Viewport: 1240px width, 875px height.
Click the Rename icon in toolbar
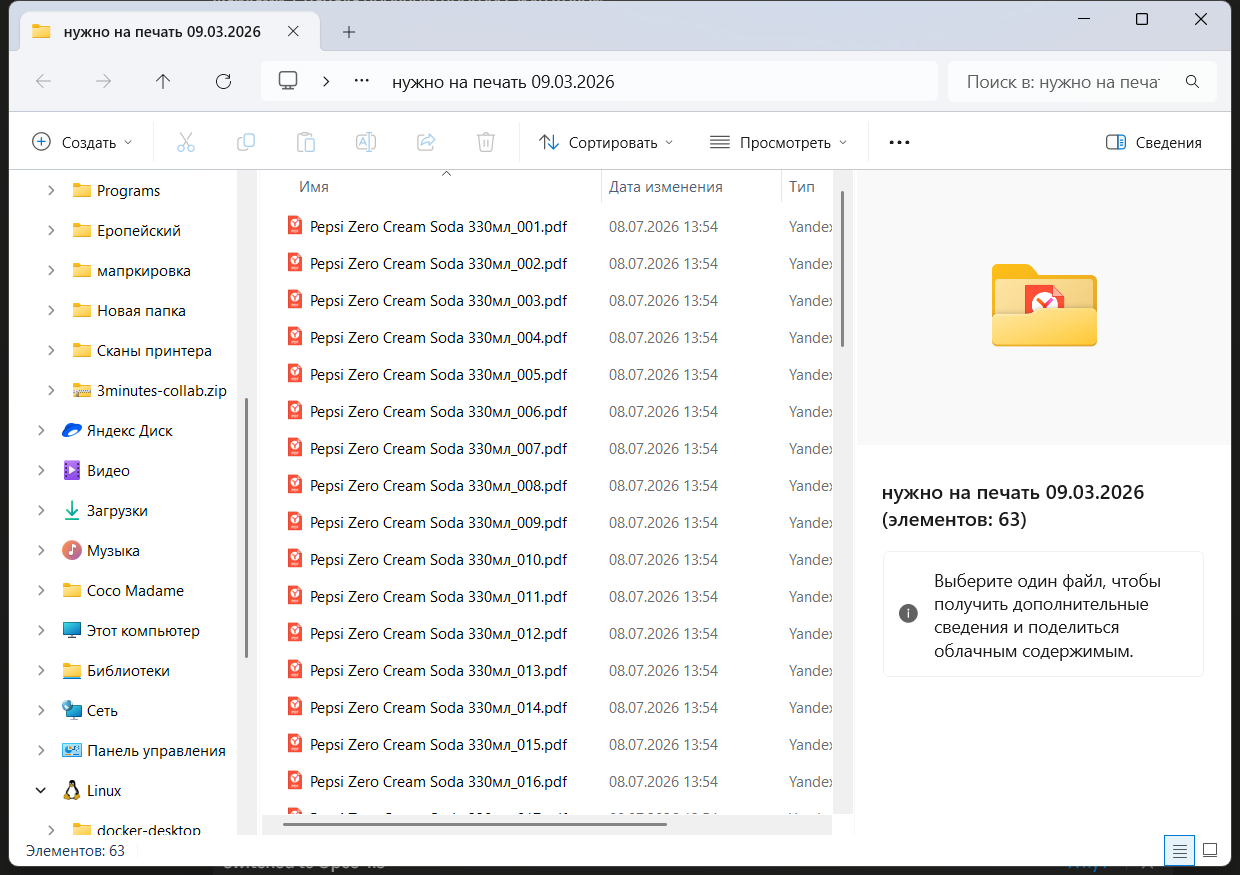(366, 142)
